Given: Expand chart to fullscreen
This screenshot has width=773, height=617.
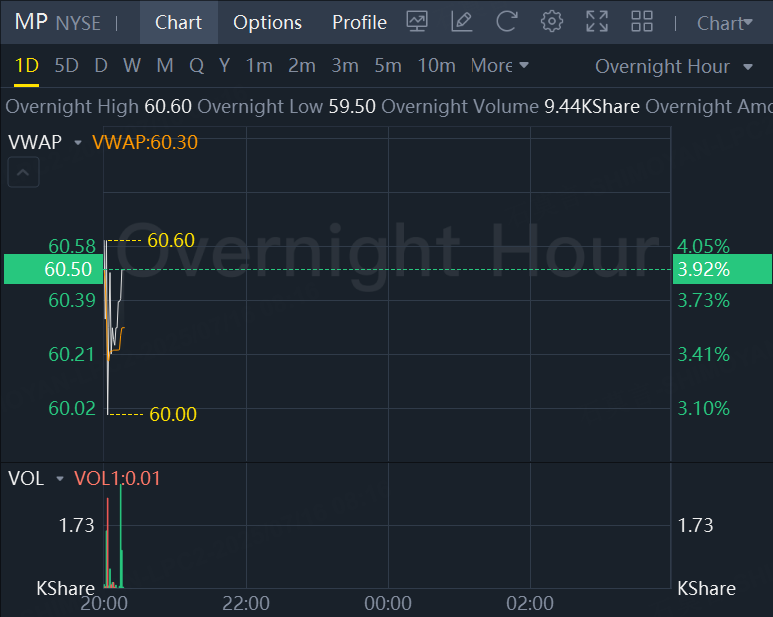Looking at the screenshot, I should [x=597, y=21].
